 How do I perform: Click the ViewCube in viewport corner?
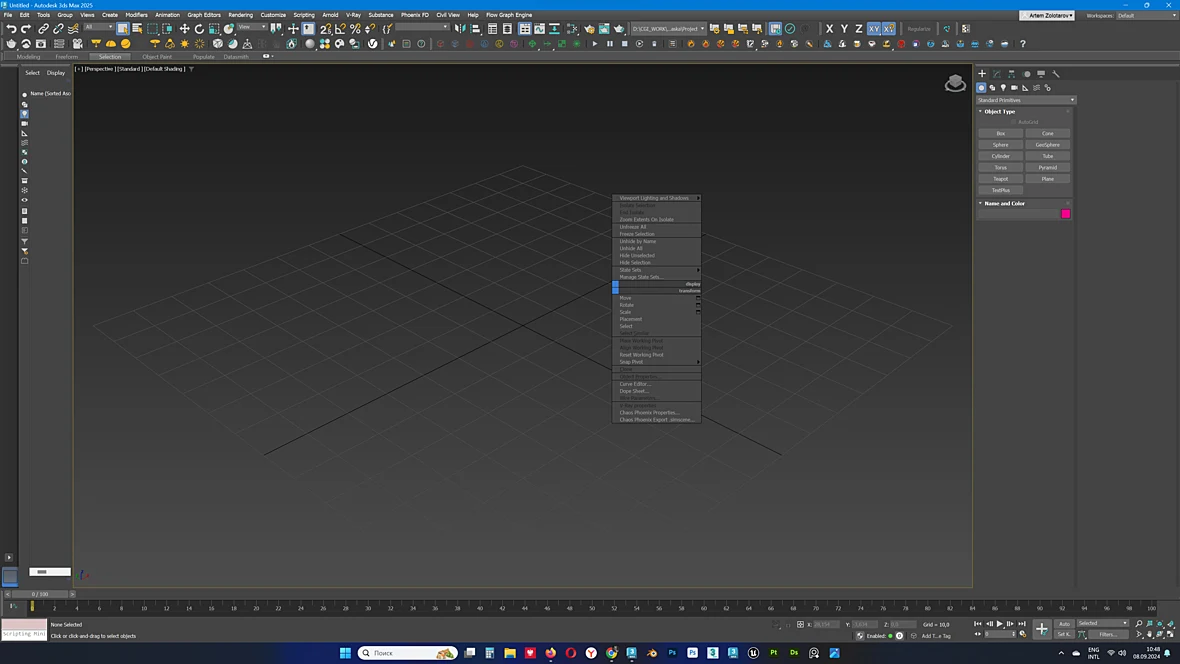[x=955, y=83]
